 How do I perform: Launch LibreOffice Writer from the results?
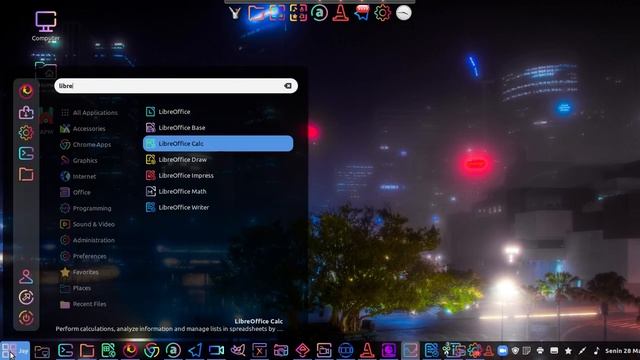point(218,207)
